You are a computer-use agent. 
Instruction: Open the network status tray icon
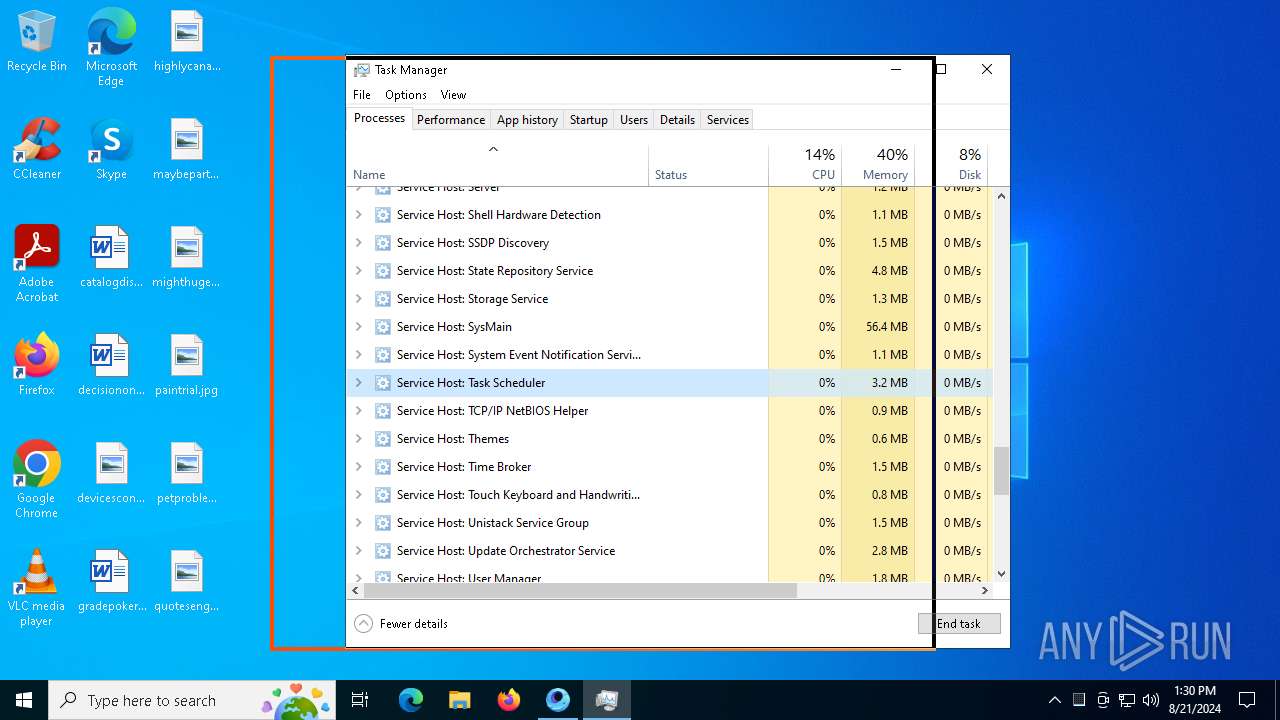(1127, 700)
